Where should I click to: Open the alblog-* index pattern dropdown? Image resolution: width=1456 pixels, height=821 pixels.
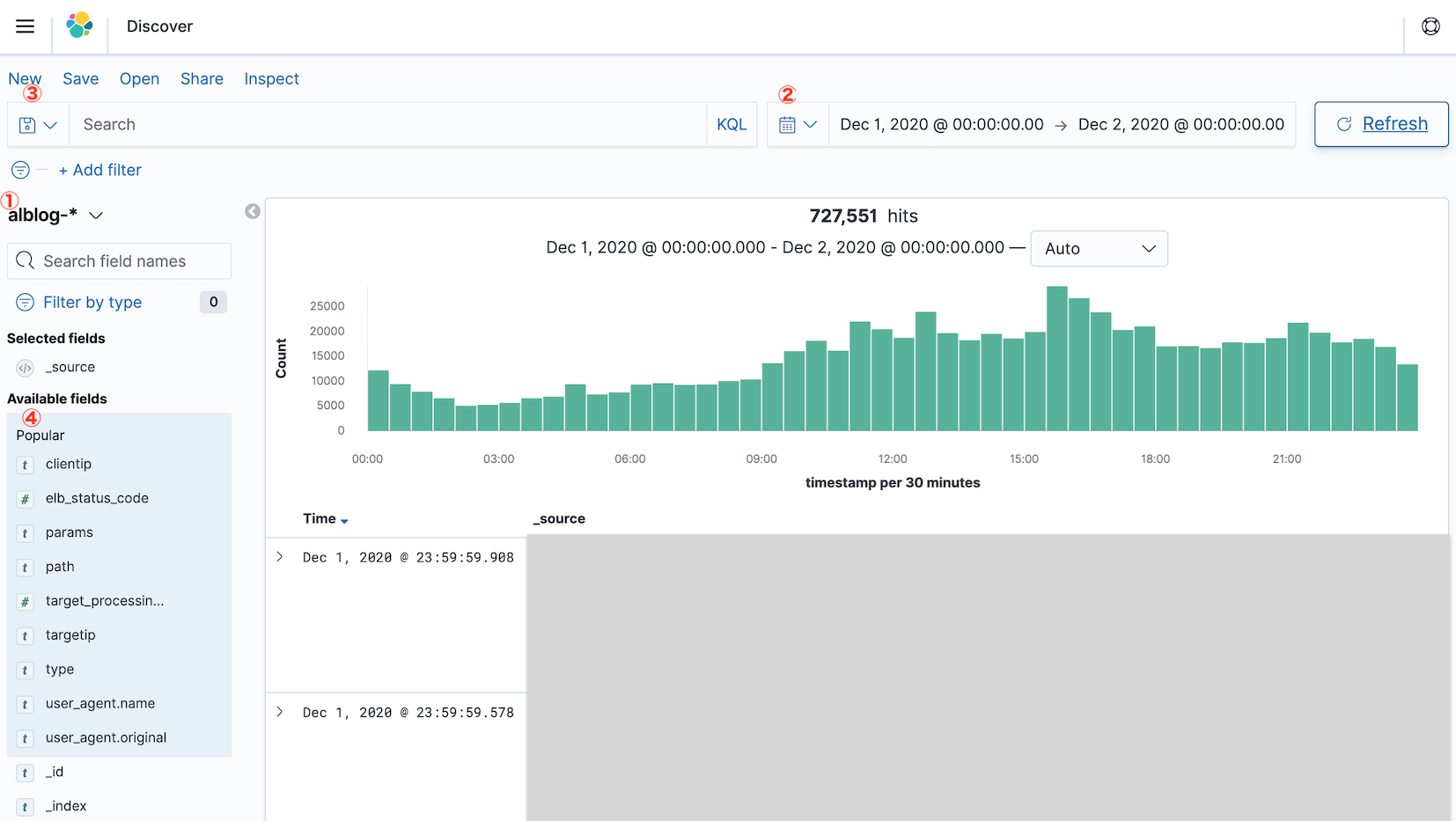(x=55, y=215)
